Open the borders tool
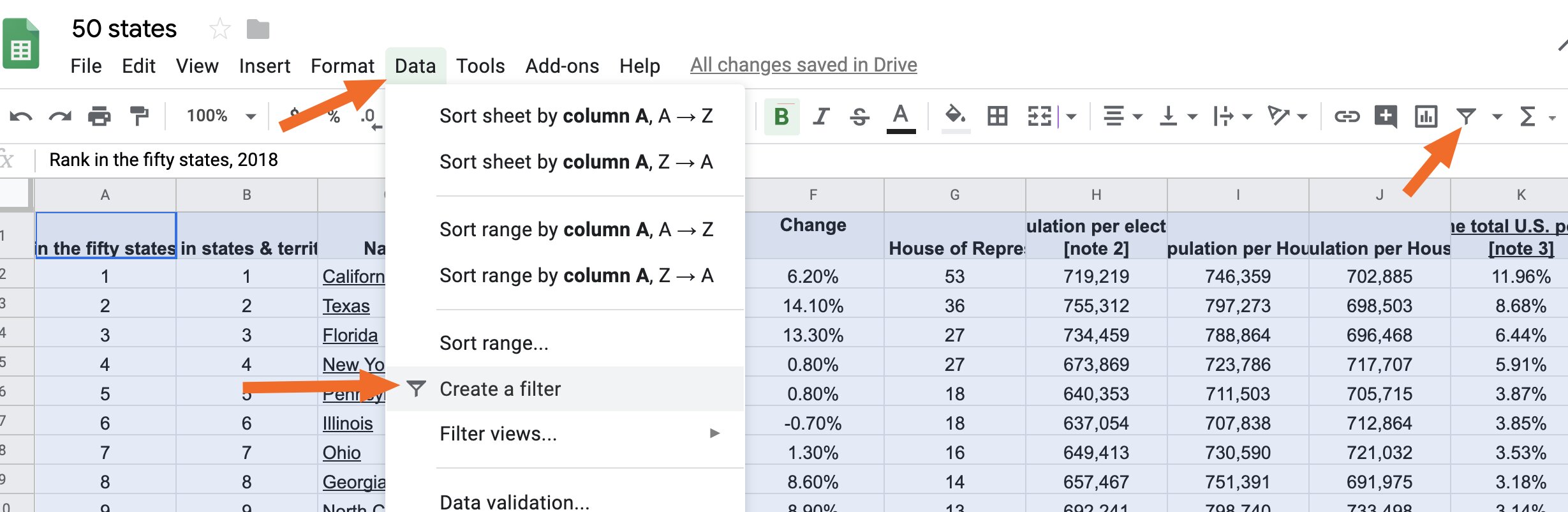This screenshot has width=1568, height=512. (x=997, y=116)
